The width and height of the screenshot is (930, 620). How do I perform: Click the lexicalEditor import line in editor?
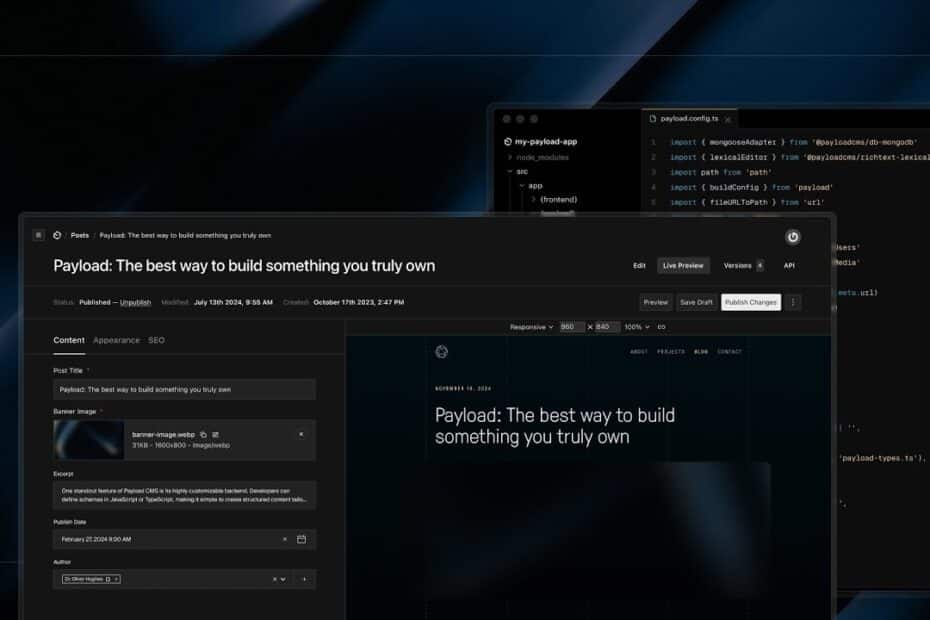[x=800, y=157]
